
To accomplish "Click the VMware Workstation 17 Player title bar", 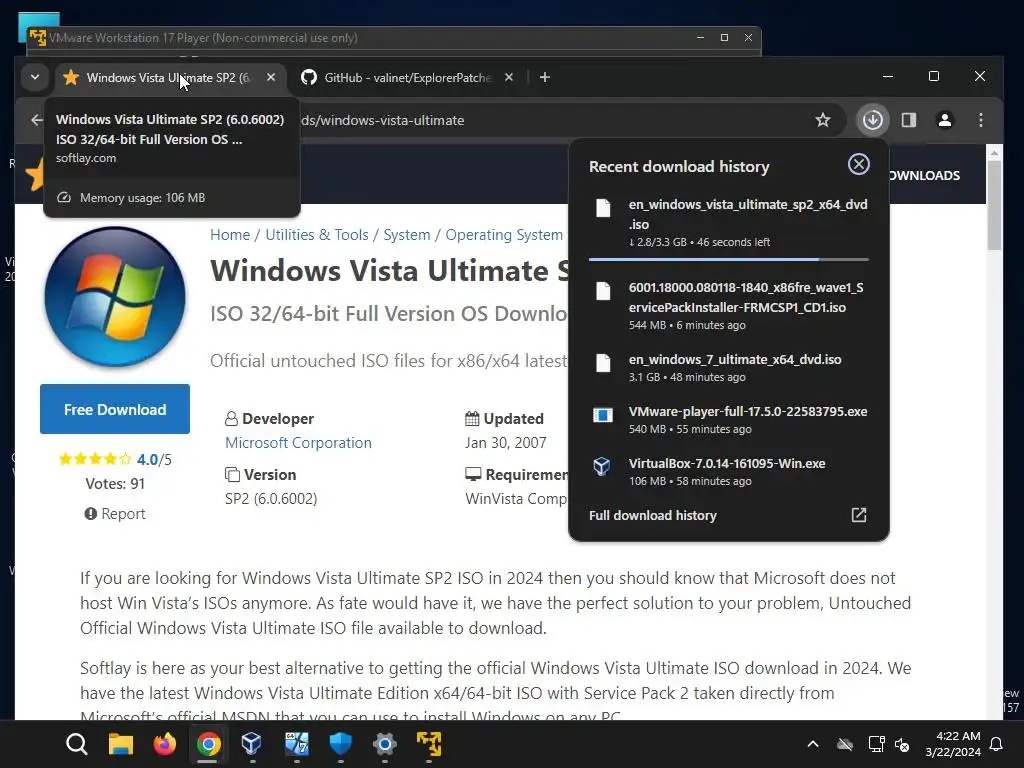I will (x=393, y=38).
